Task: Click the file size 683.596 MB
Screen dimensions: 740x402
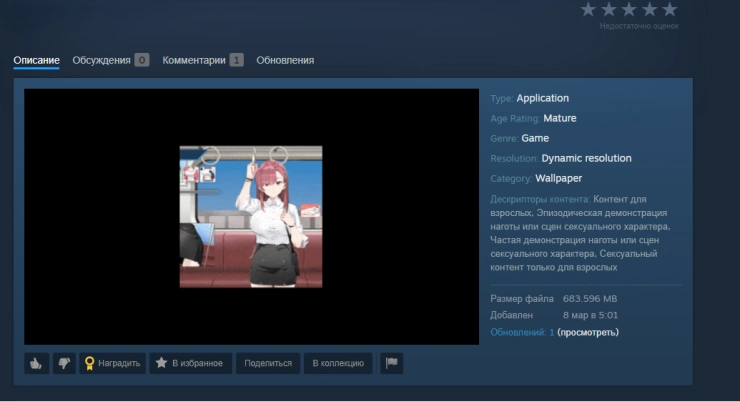Action: point(590,299)
